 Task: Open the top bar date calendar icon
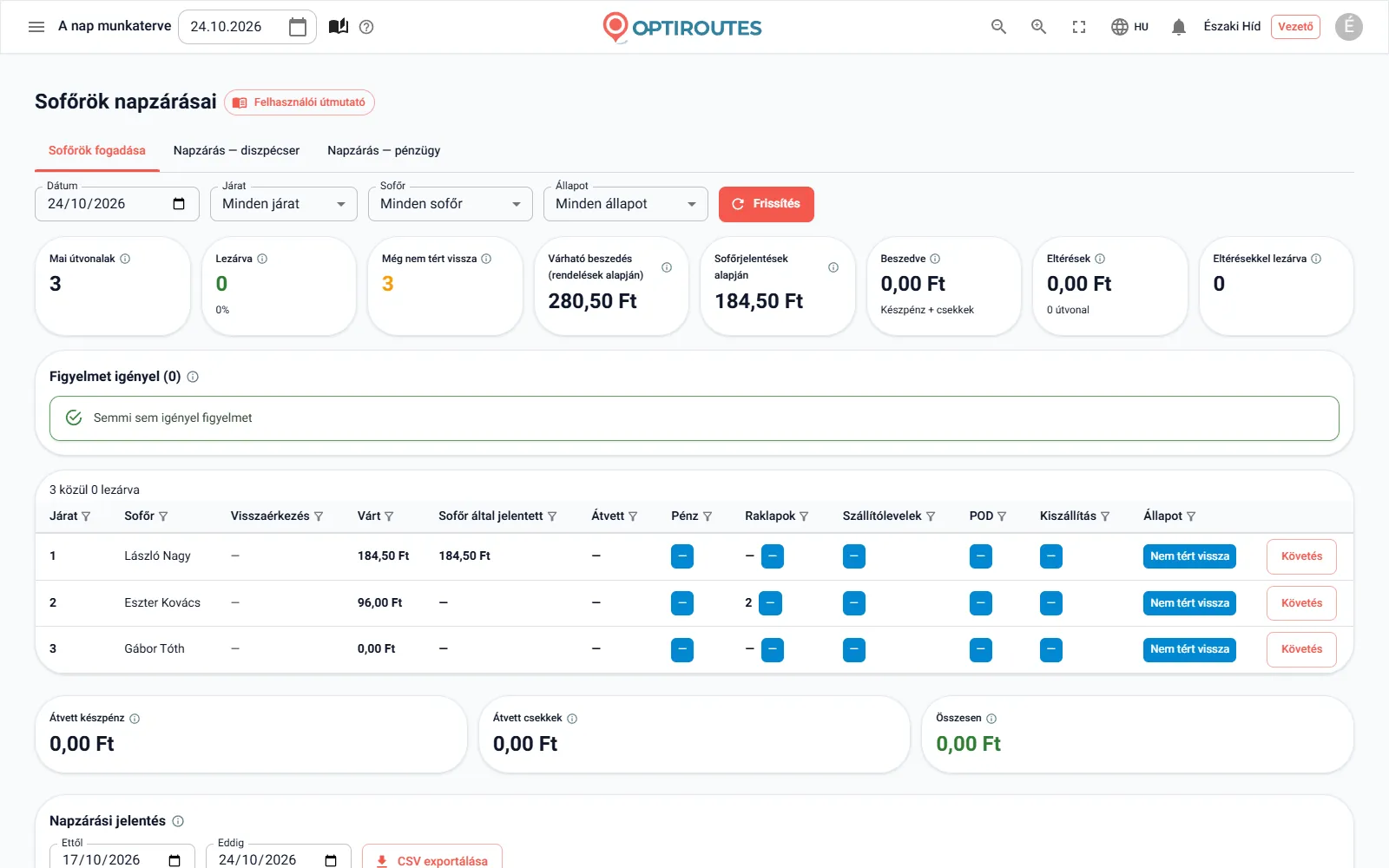298,27
